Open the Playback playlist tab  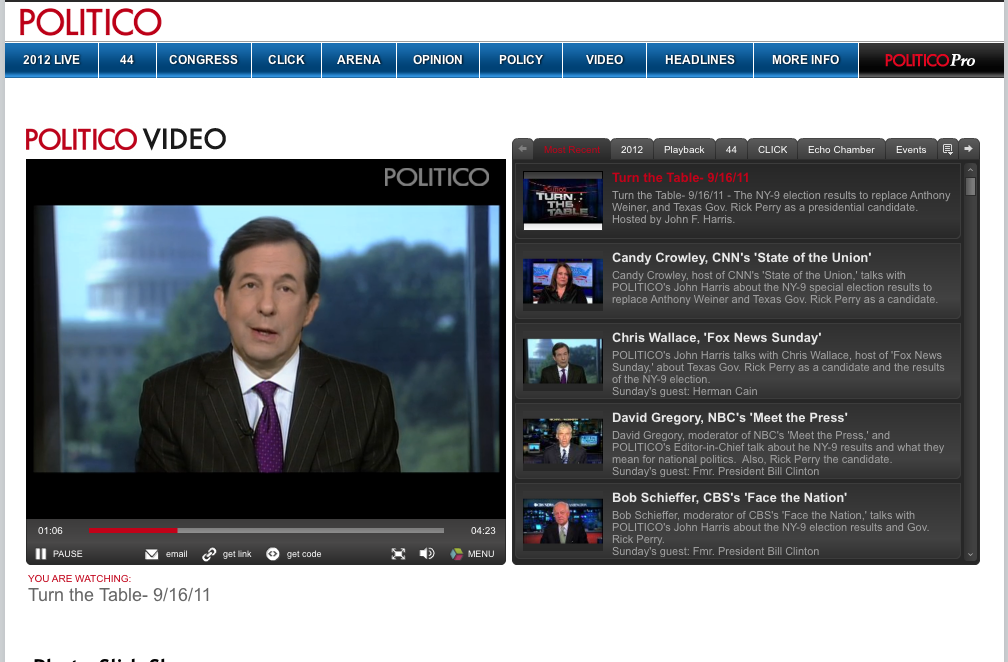click(684, 150)
